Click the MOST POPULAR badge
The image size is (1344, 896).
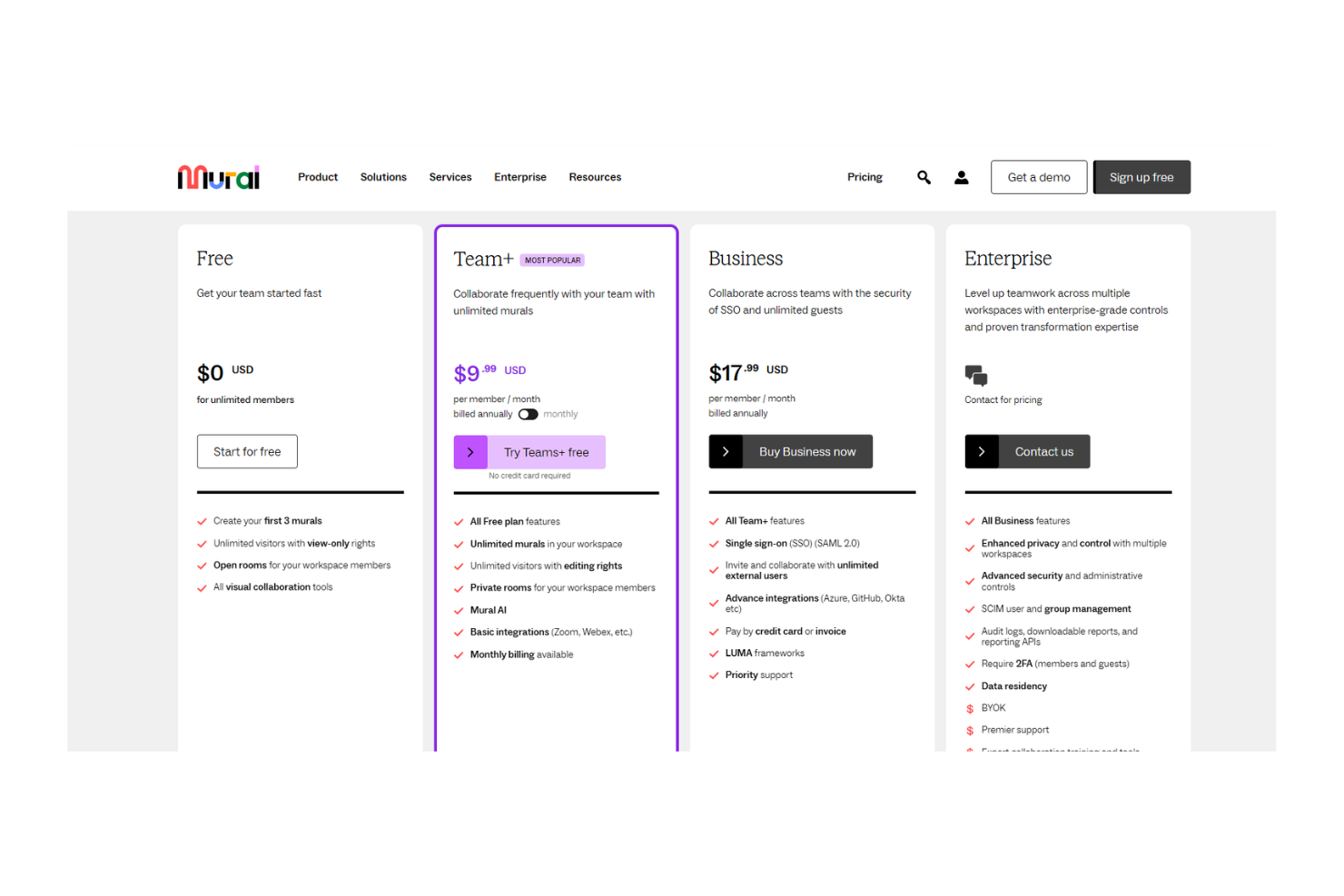[x=552, y=261]
